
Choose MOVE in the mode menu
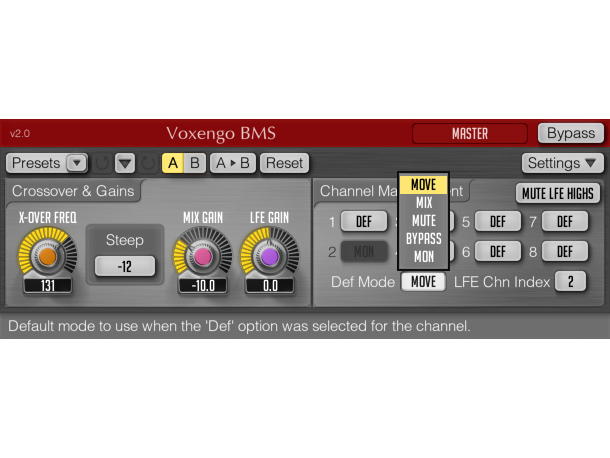click(423, 184)
